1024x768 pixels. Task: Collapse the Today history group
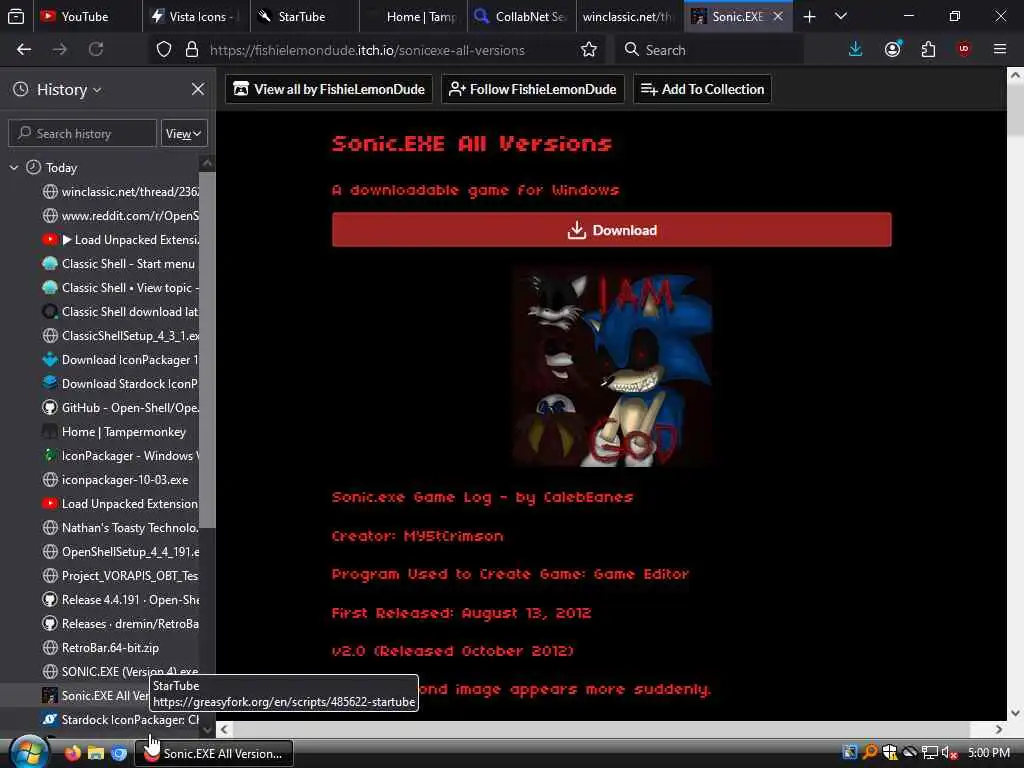coord(14,168)
